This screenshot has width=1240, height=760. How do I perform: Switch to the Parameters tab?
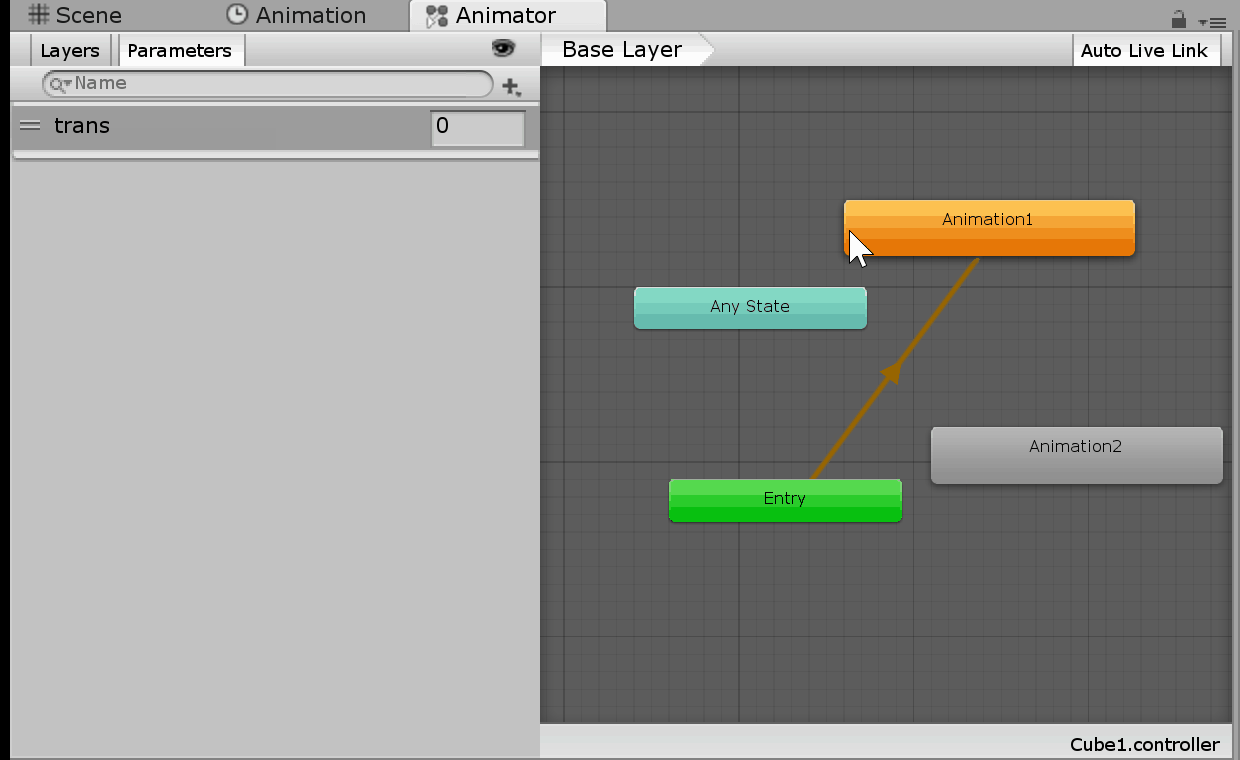pyautogui.click(x=180, y=49)
